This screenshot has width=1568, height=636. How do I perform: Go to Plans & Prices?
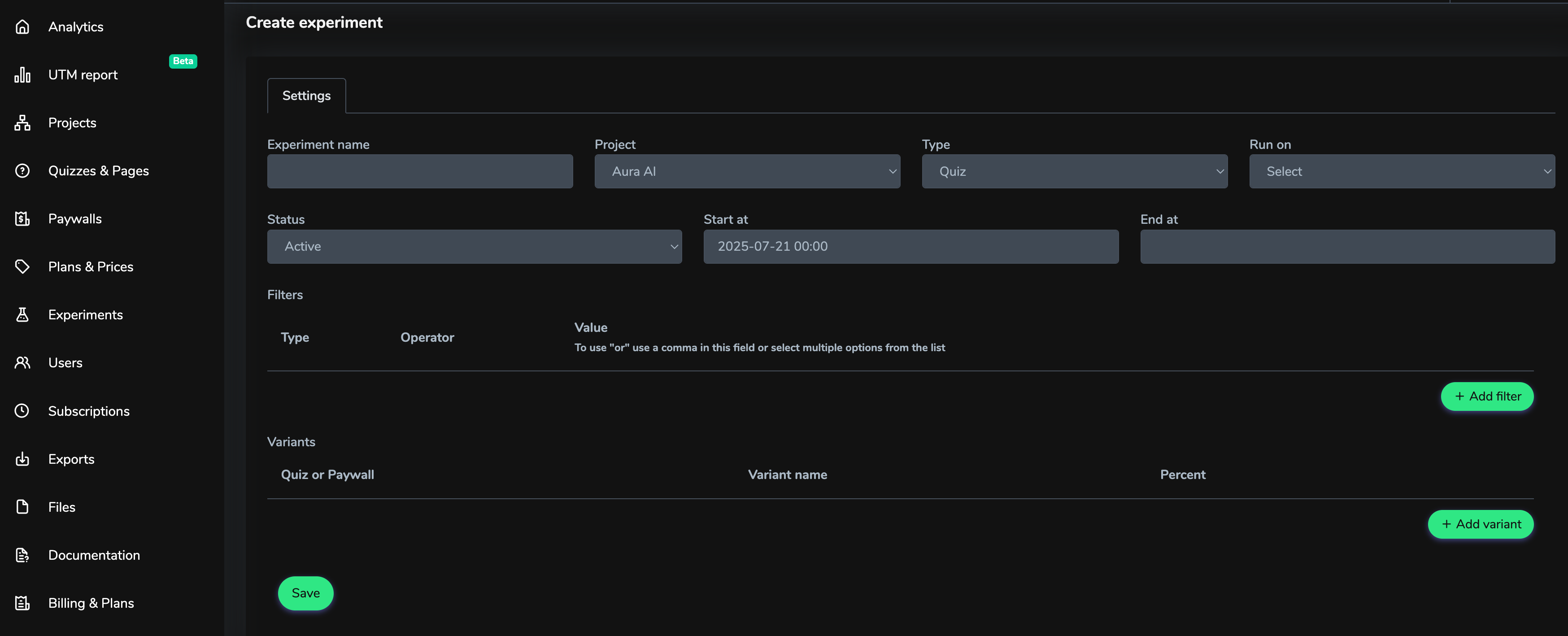click(x=91, y=266)
